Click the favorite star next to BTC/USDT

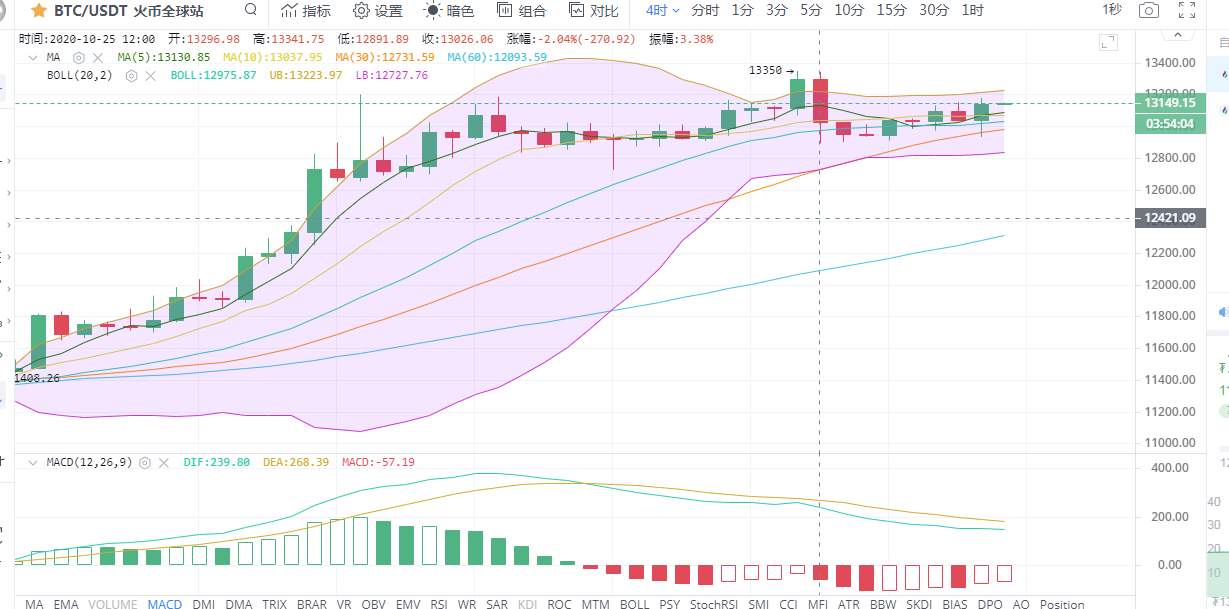pos(38,11)
